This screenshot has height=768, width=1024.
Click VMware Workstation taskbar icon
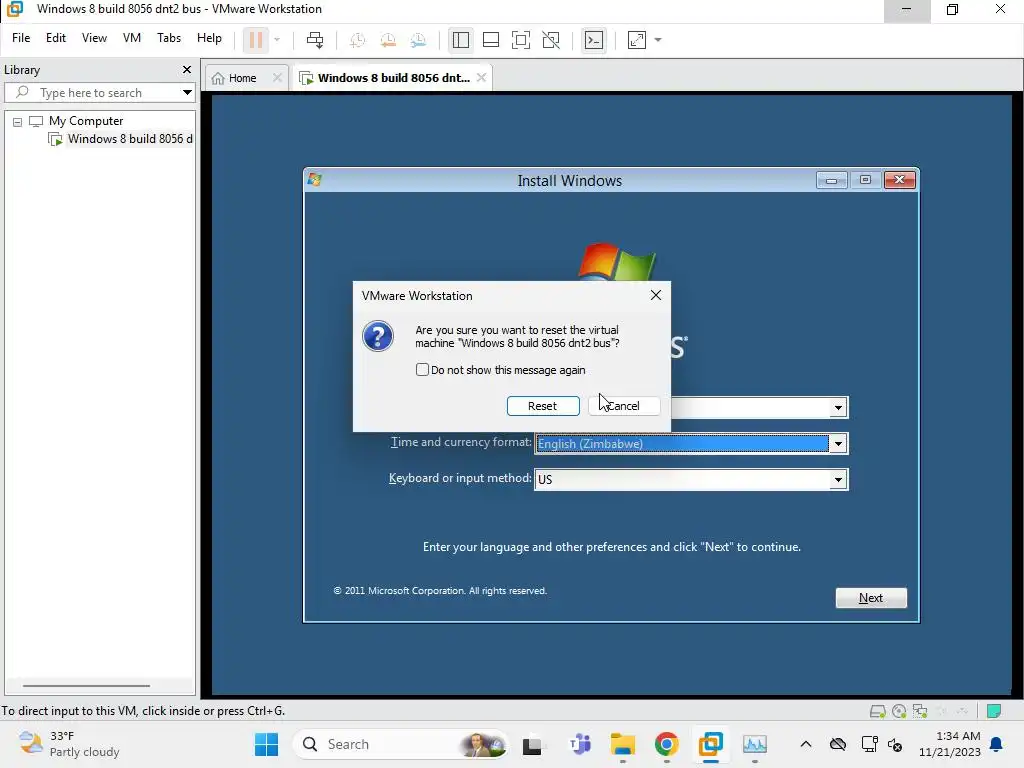click(711, 744)
